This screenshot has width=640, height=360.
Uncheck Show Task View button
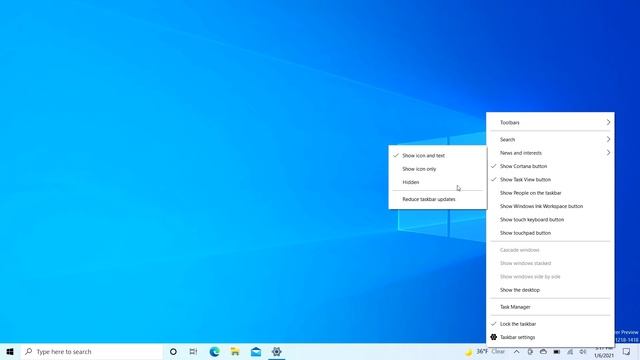click(550, 180)
